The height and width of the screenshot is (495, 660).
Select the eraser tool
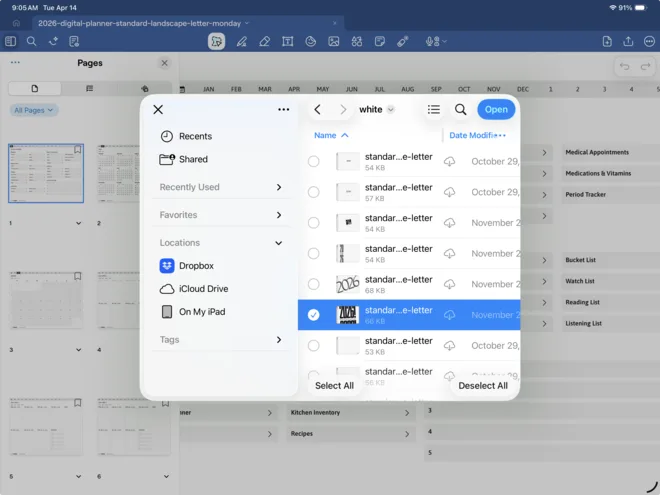coord(265,41)
